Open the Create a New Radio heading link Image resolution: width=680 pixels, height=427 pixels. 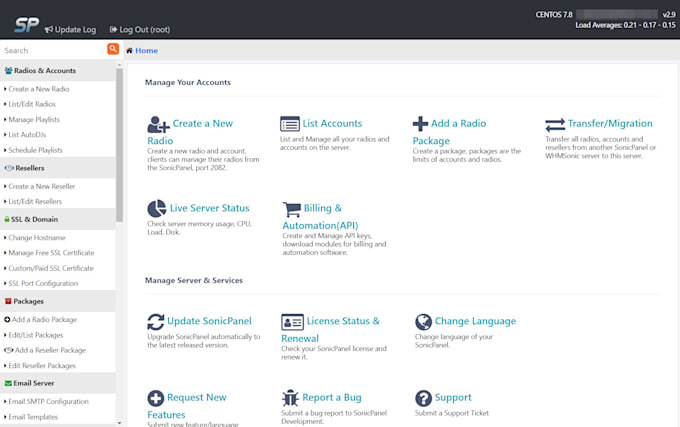coord(191,132)
